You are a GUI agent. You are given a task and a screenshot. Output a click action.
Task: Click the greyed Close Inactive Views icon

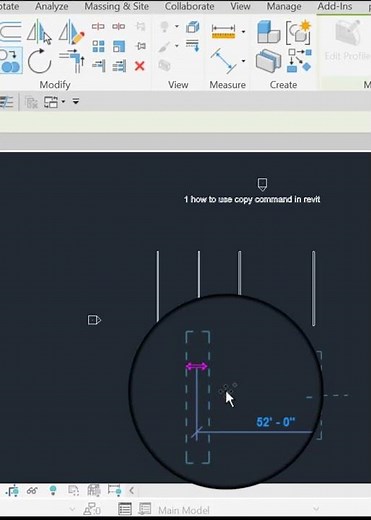(x=31, y=102)
